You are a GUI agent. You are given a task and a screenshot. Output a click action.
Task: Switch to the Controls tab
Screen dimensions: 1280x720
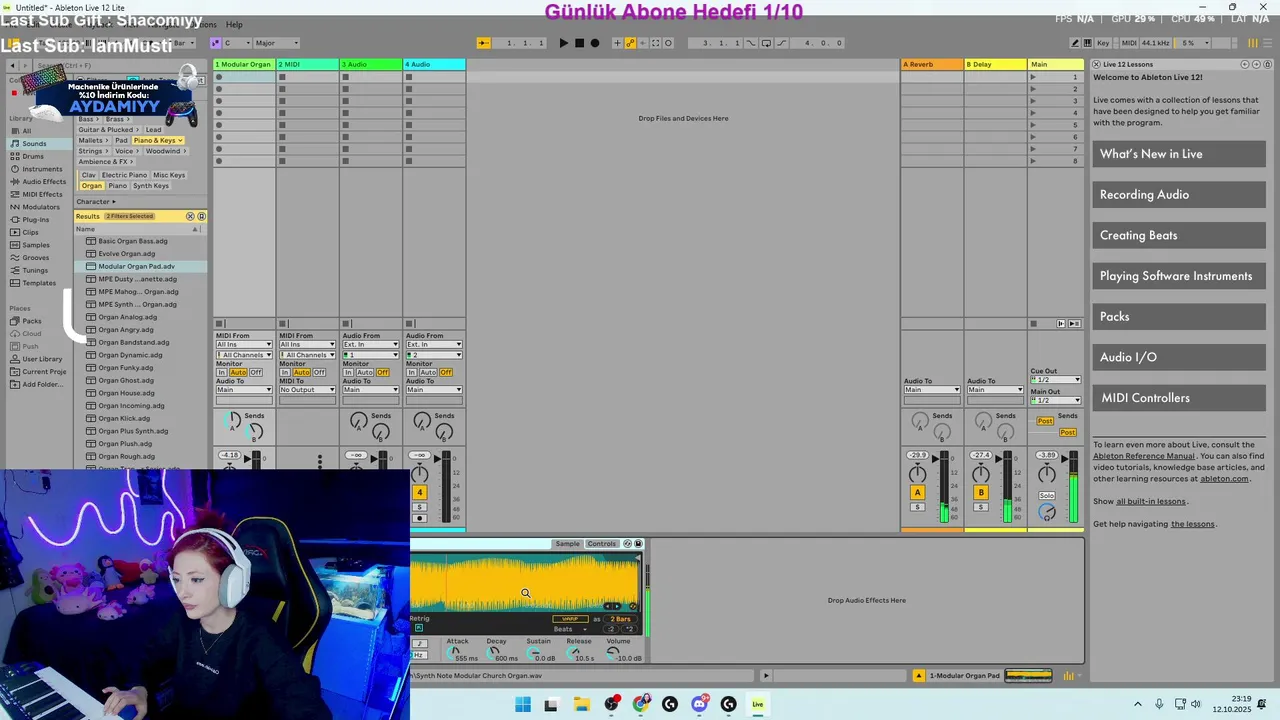tap(602, 544)
